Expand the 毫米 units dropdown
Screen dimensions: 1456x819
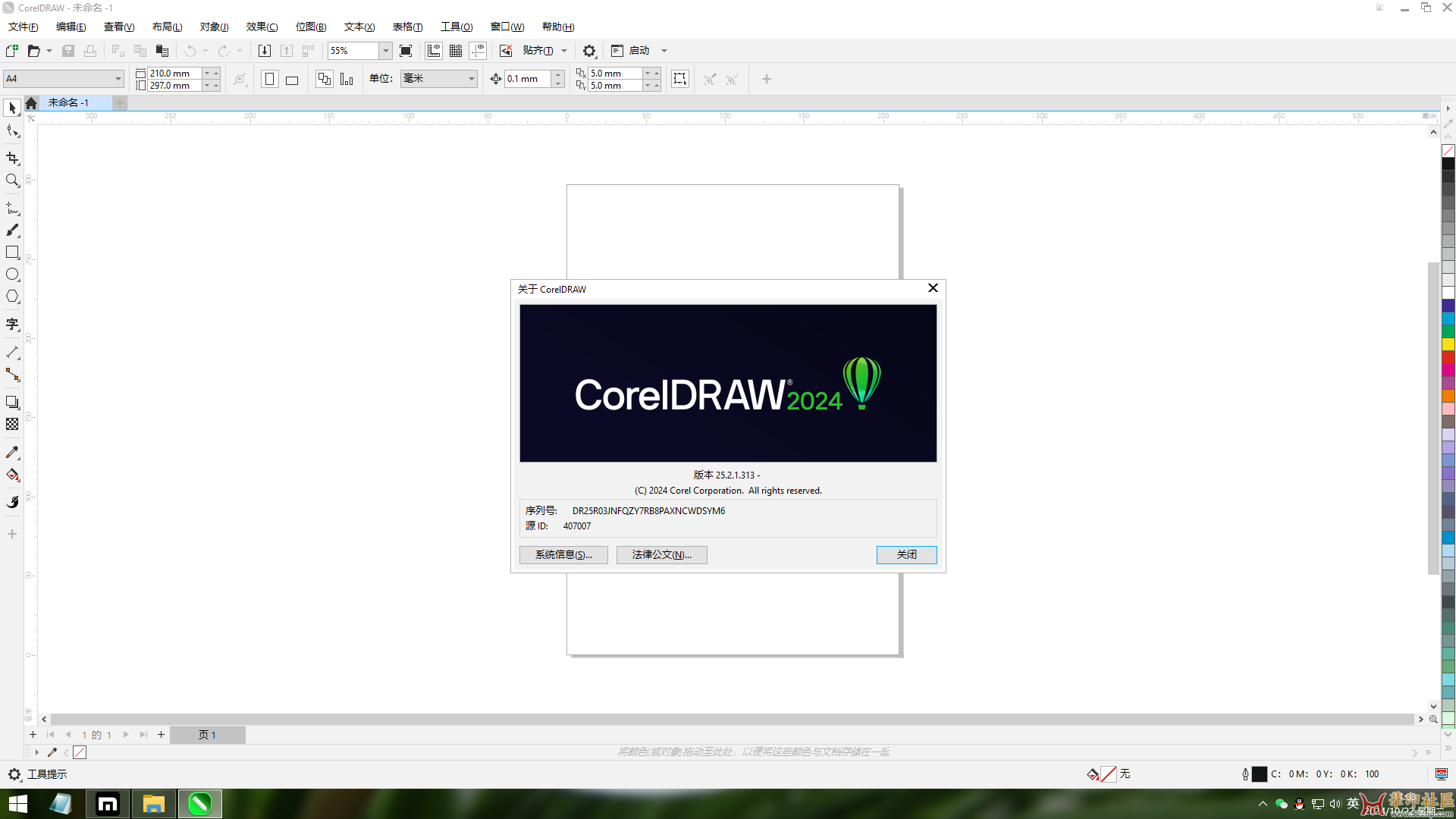pos(471,79)
